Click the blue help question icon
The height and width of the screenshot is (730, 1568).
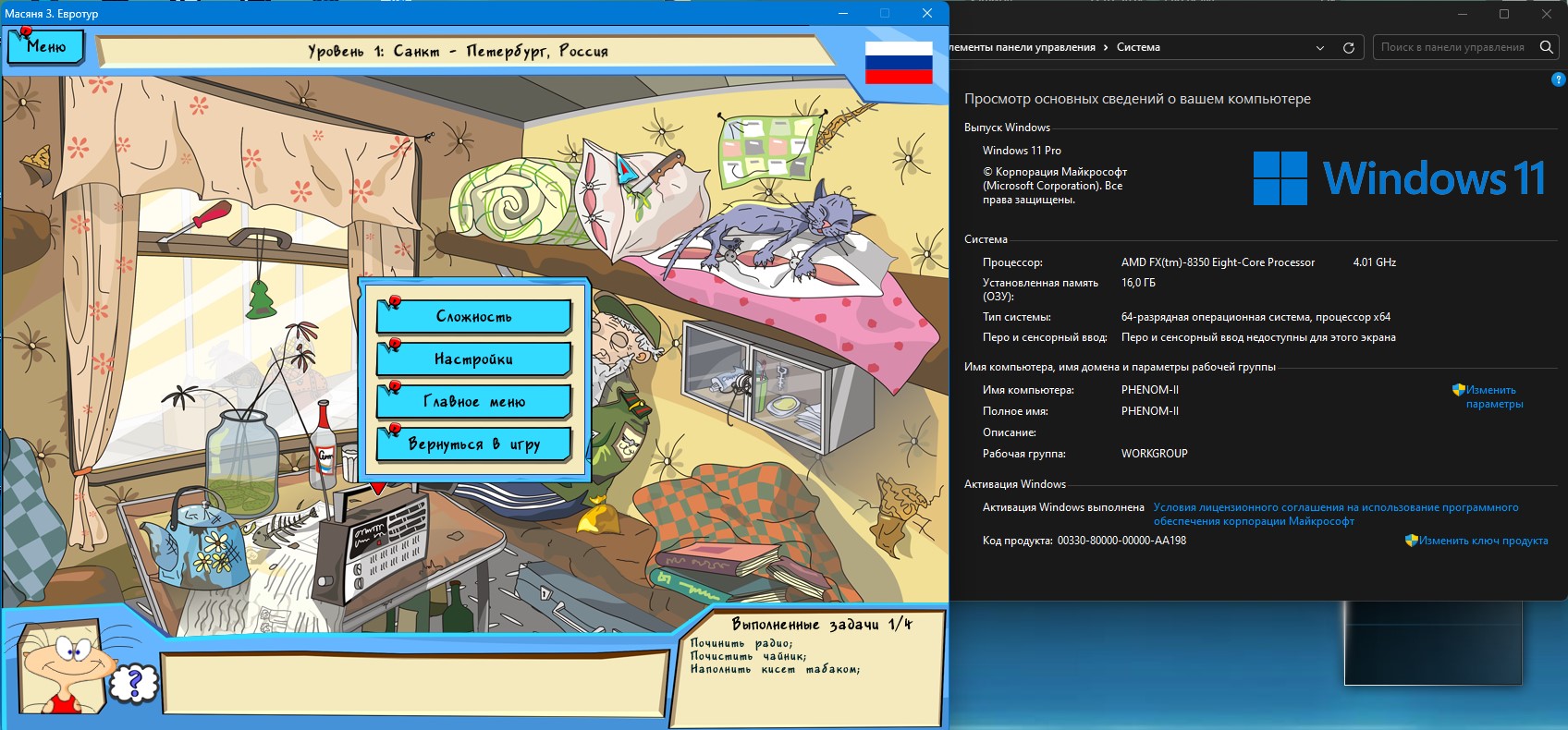pyautogui.click(x=1557, y=80)
